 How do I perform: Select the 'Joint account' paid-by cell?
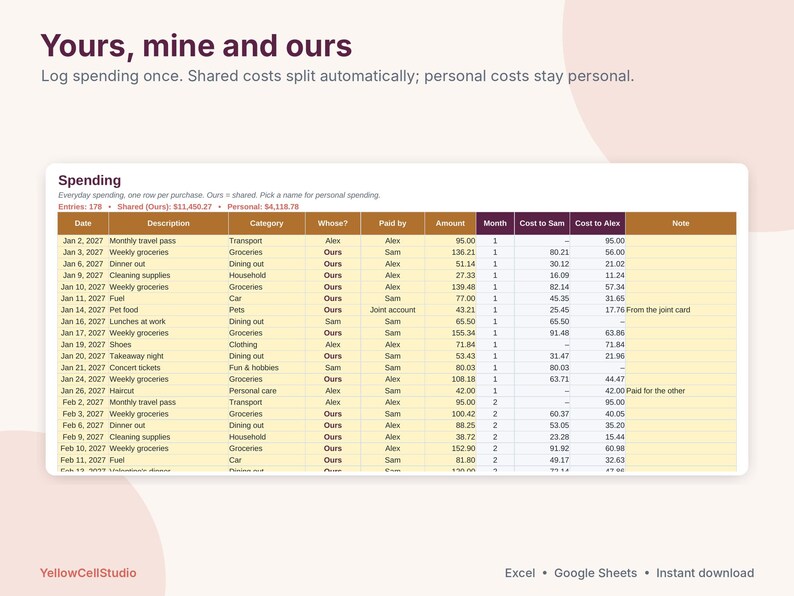pos(392,310)
